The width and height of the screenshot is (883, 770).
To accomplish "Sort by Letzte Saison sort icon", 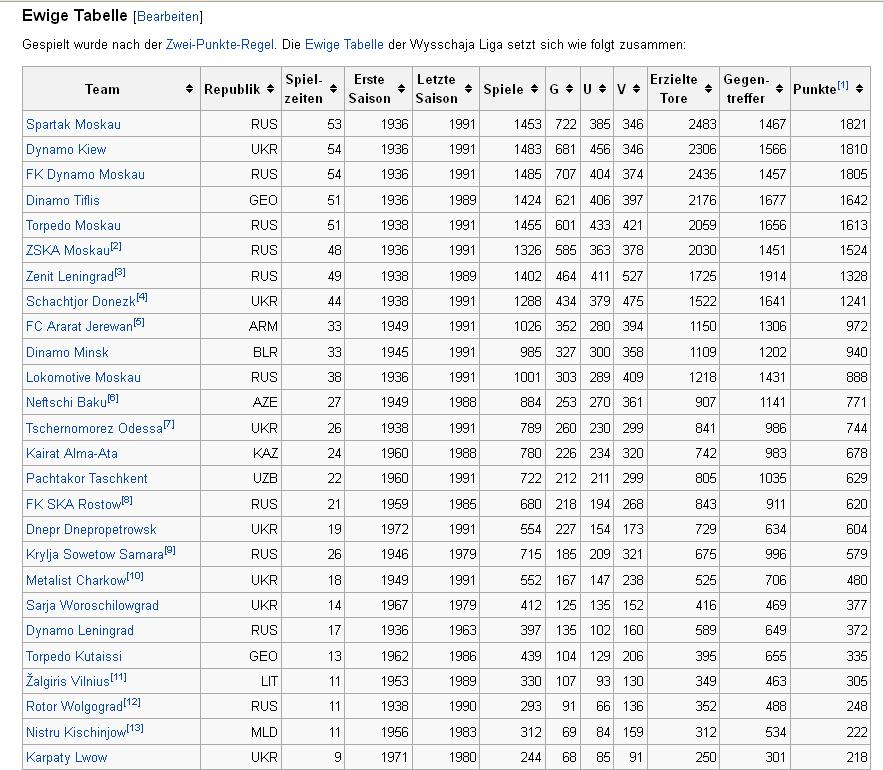I will 469,89.
